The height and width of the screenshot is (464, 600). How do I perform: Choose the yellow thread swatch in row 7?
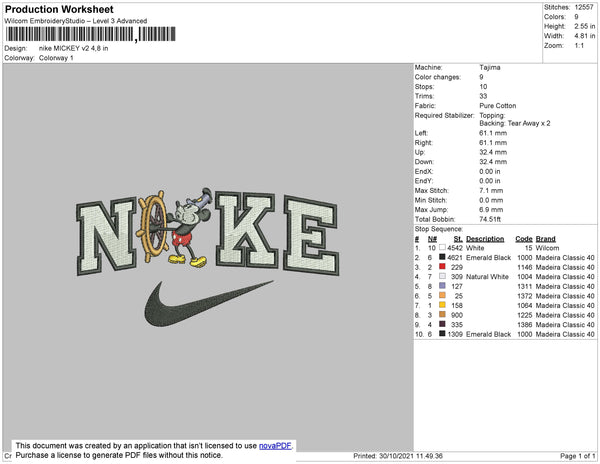442,305
